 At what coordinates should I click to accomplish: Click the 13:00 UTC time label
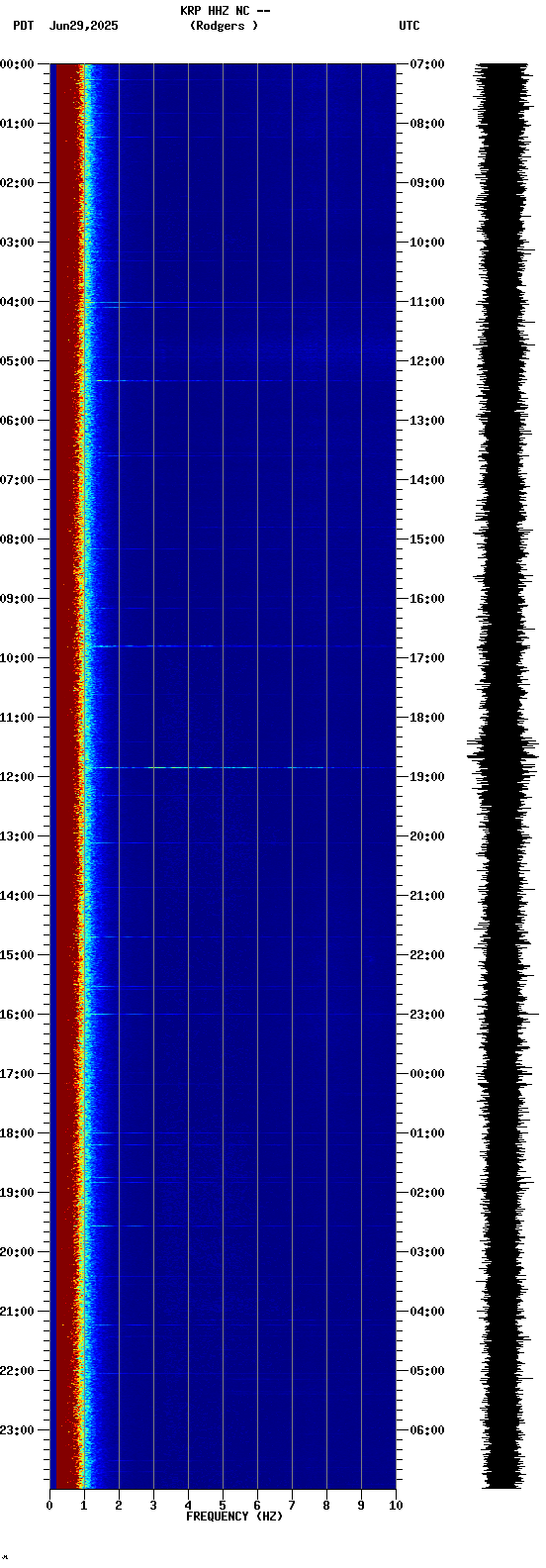click(x=427, y=421)
